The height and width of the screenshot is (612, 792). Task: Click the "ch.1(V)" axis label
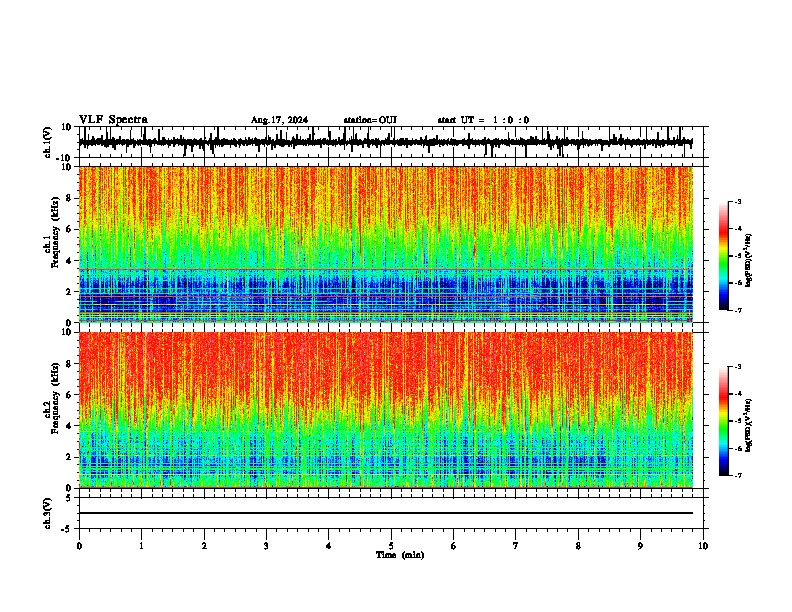tap(48, 142)
